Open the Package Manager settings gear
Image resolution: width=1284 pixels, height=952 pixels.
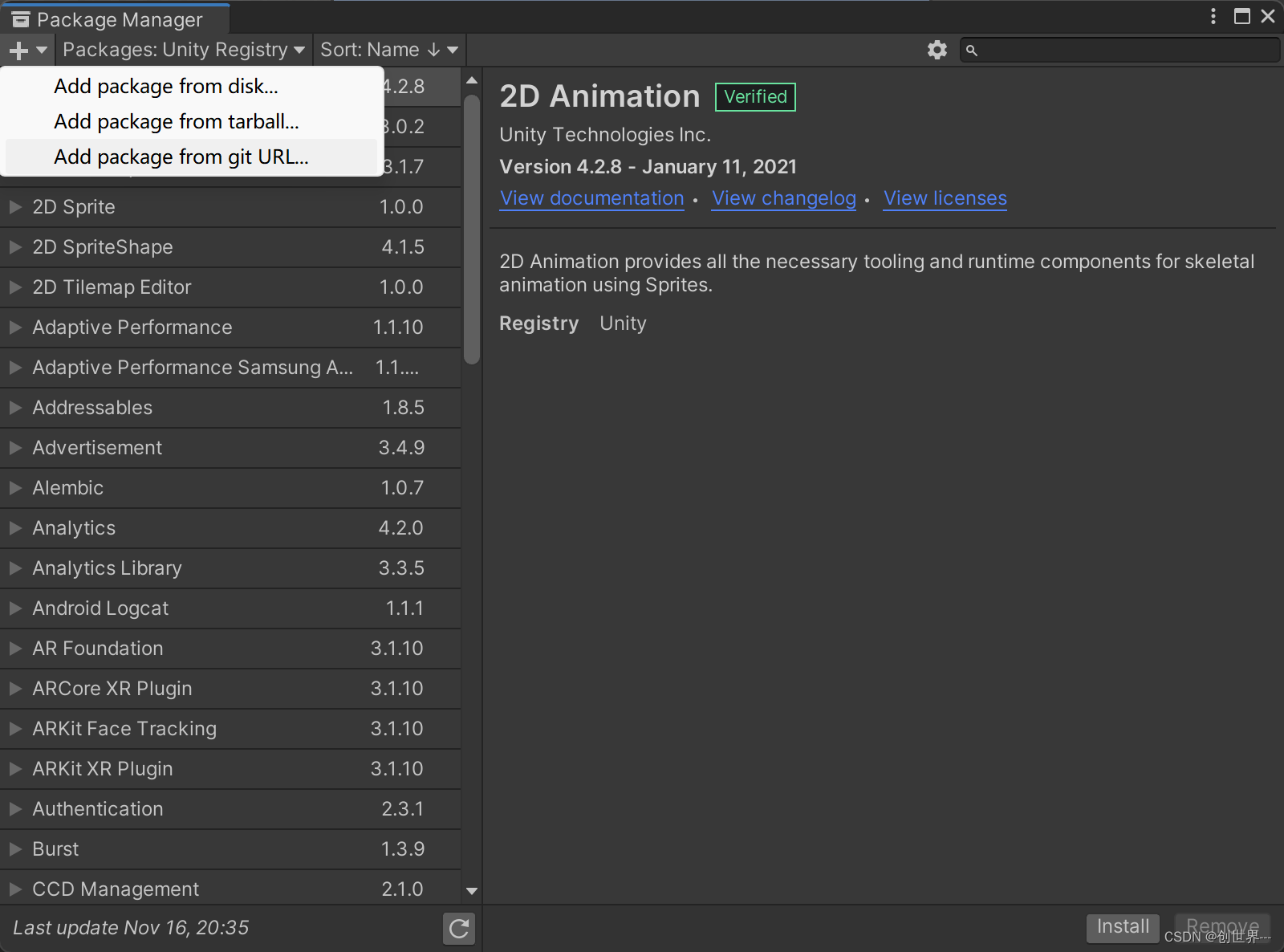937,49
